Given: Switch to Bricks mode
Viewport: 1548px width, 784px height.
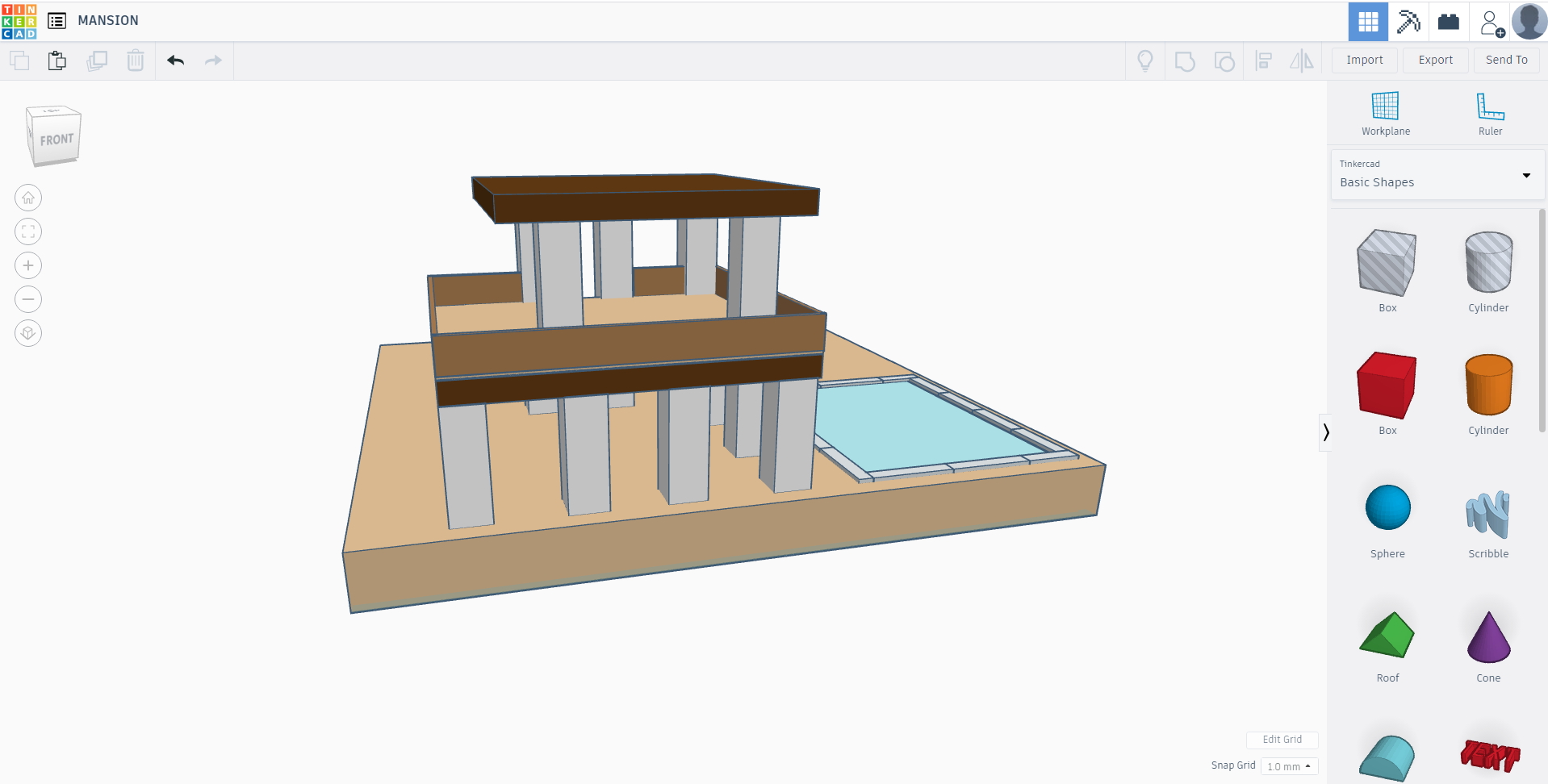Looking at the screenshot, I should [1448, 21].
